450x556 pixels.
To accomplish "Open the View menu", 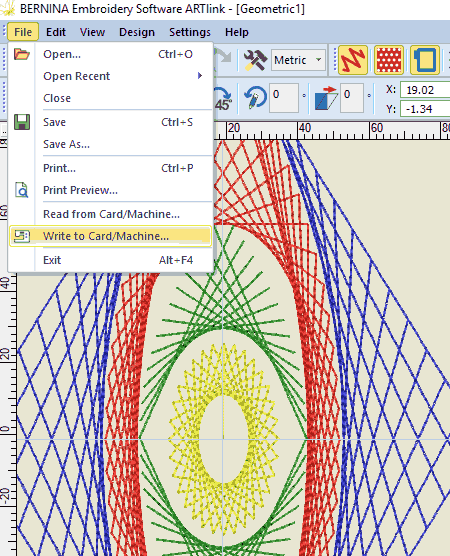I will (92, 32).
